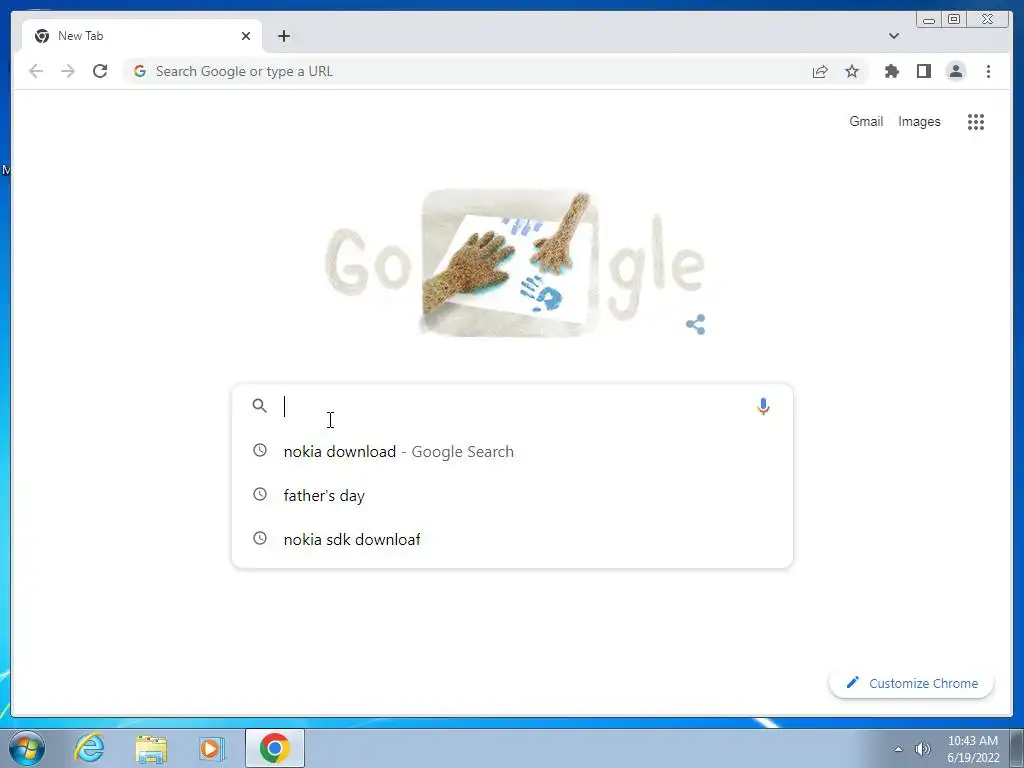Open Internet Explorer from the taskbar
Screen dimensions: 1024x768
89,748
